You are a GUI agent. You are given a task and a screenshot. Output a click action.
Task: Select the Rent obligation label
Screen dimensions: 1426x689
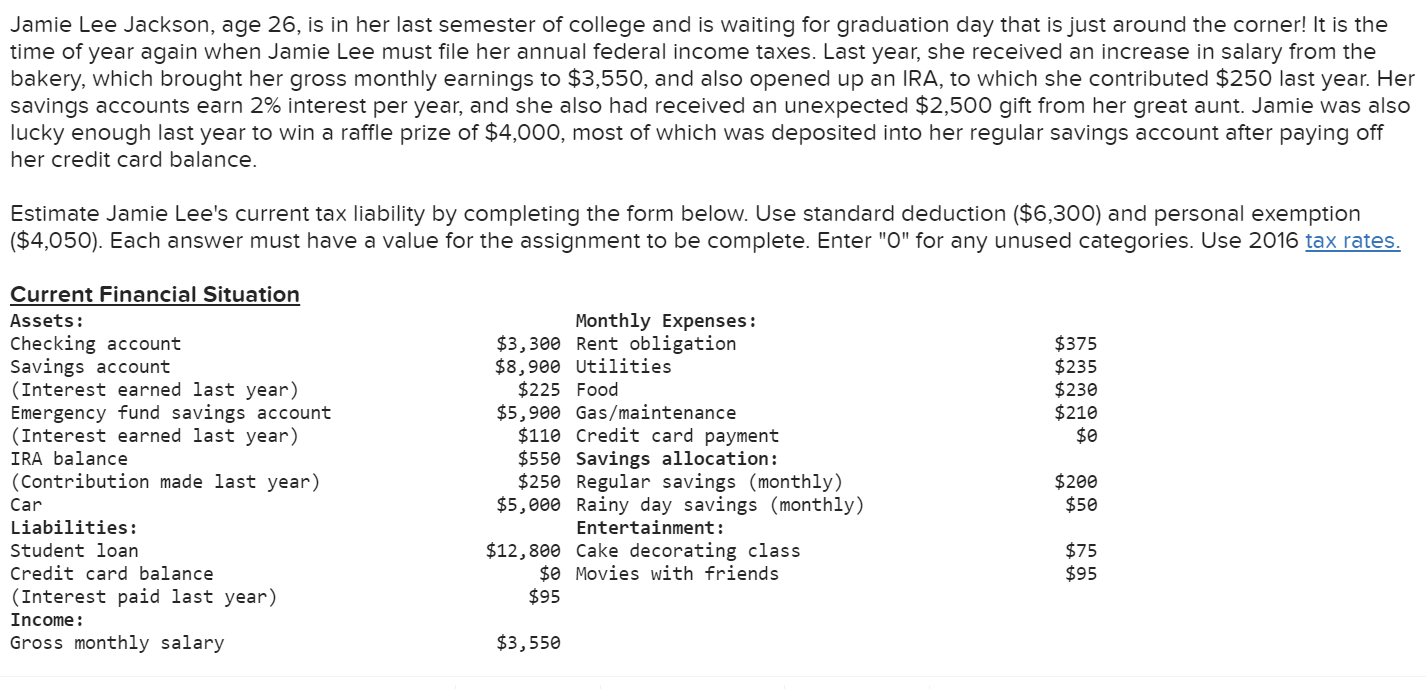click(656, 344)
